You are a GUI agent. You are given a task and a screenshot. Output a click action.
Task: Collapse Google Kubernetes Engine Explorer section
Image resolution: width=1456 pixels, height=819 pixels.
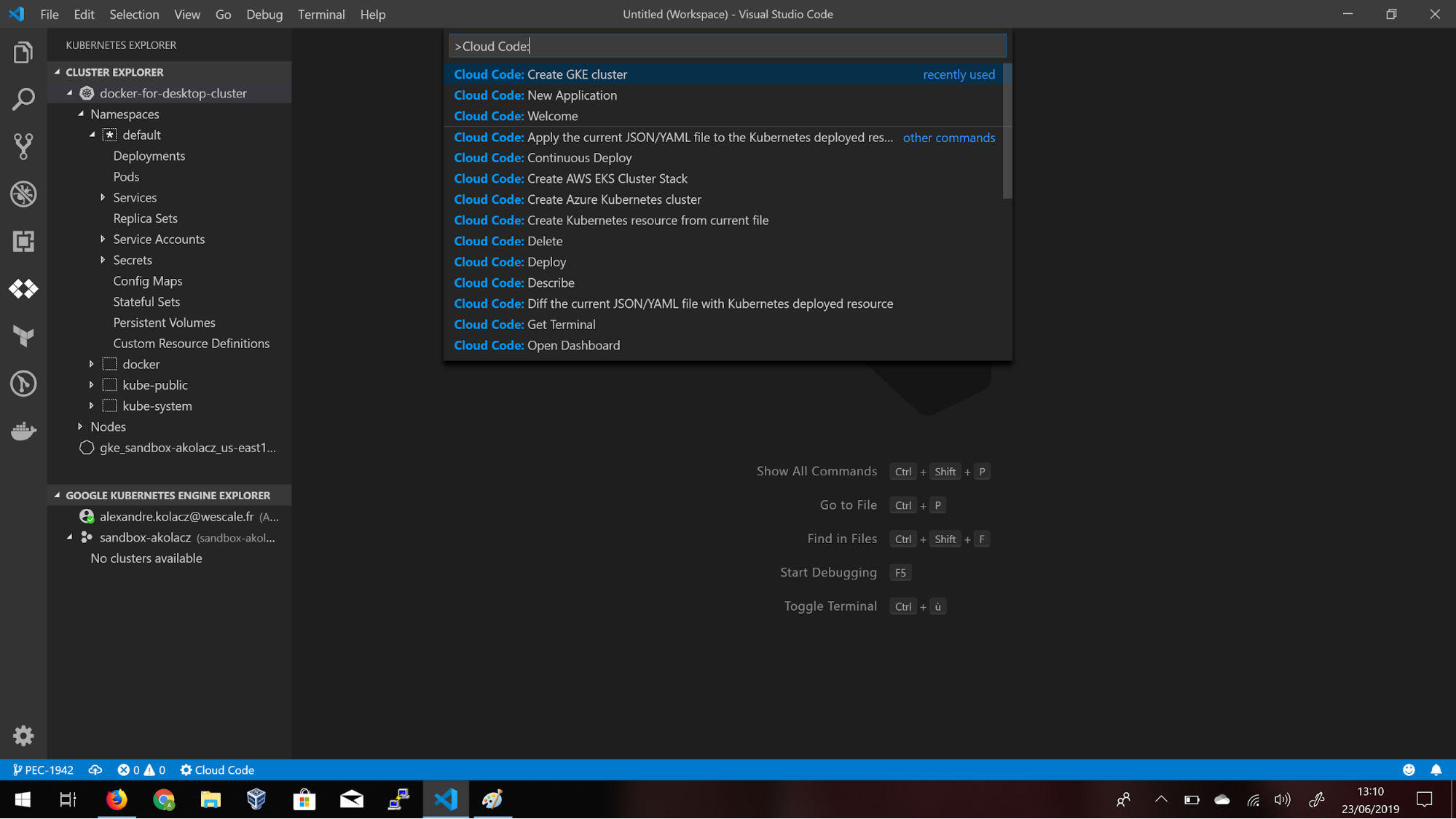point(58,495)
